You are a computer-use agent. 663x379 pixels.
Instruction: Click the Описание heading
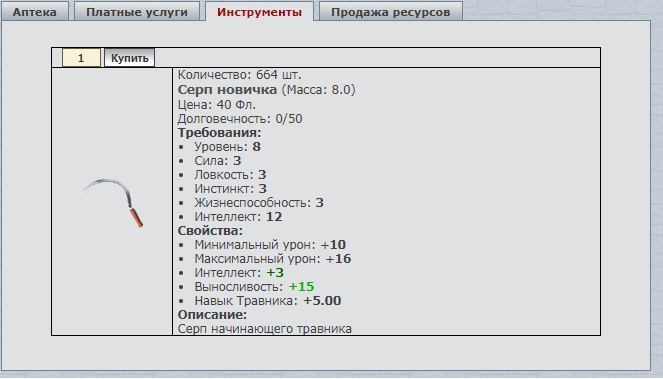[x=212, y=315]
